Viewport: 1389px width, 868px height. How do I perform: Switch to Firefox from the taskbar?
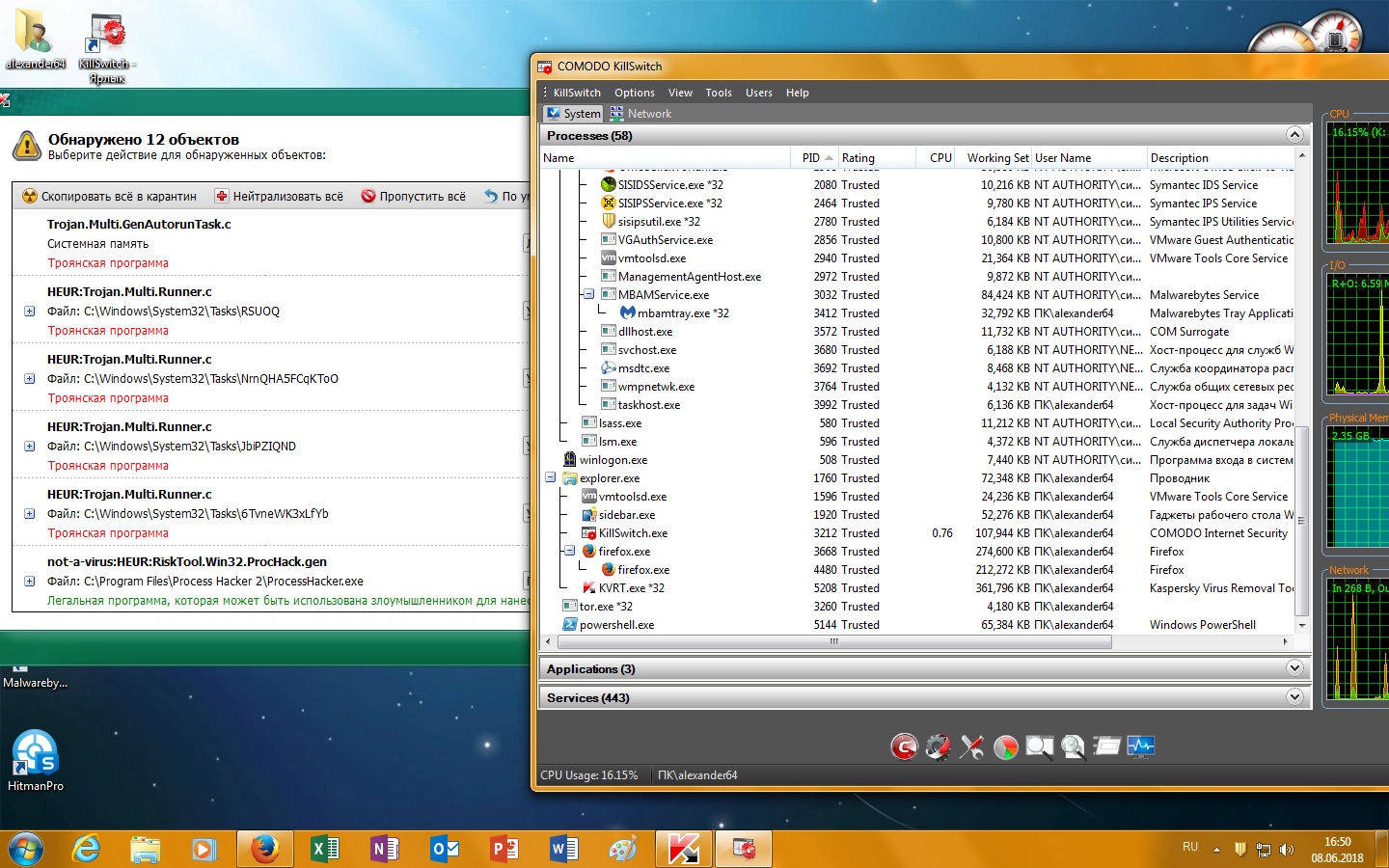(264, 849)
